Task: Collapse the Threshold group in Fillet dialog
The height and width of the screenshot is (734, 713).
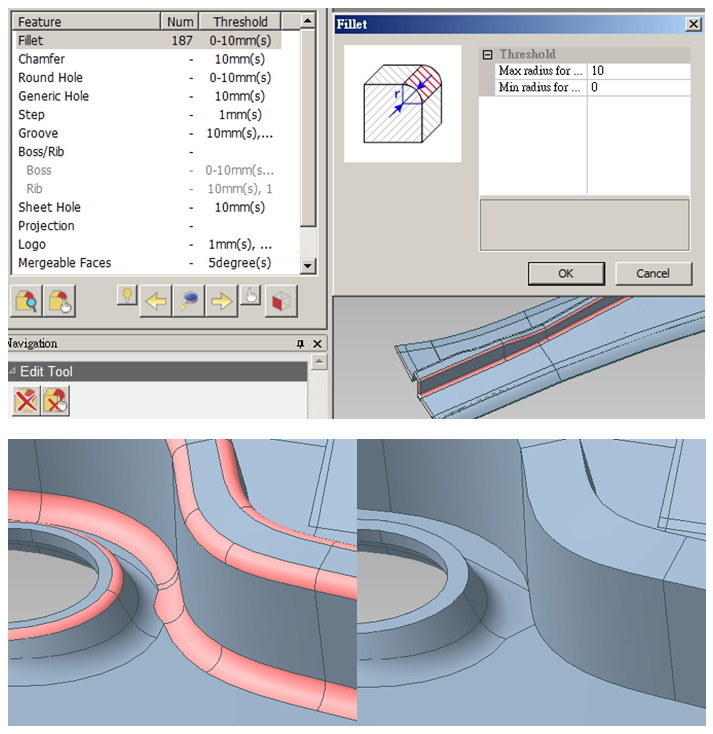Action: pyautogui.click(x=487, y=55)
